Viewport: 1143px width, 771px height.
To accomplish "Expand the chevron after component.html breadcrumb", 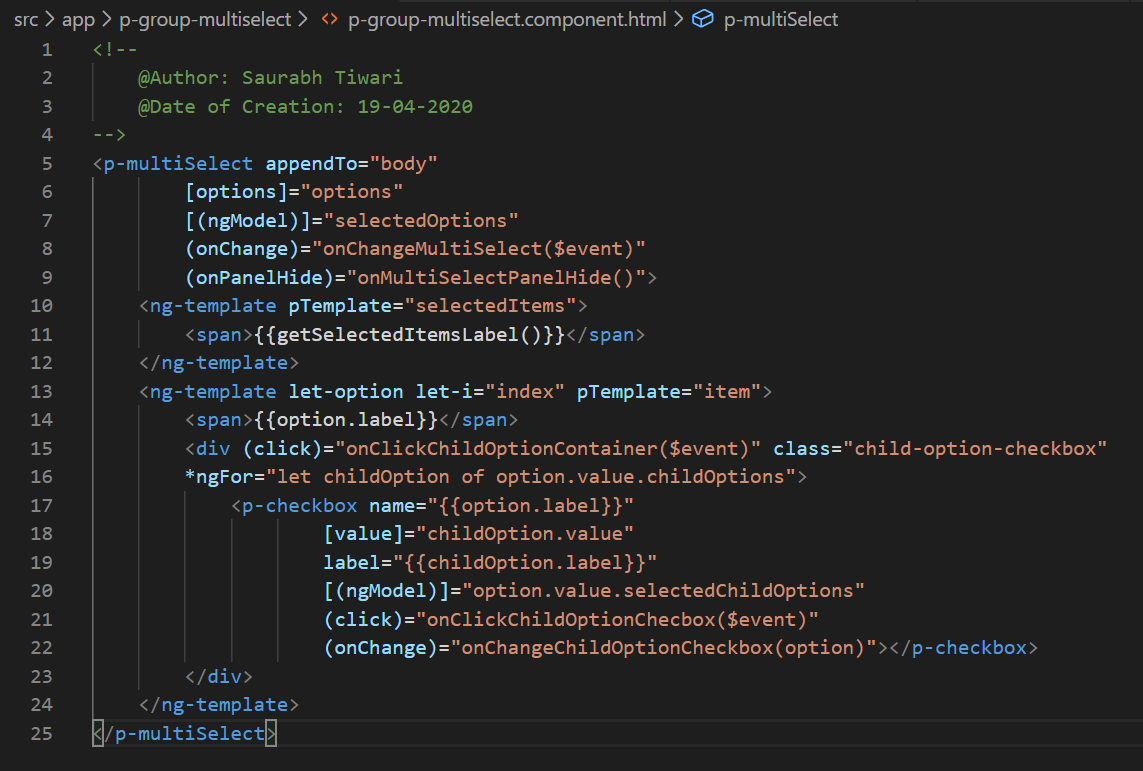I will 678,20.
